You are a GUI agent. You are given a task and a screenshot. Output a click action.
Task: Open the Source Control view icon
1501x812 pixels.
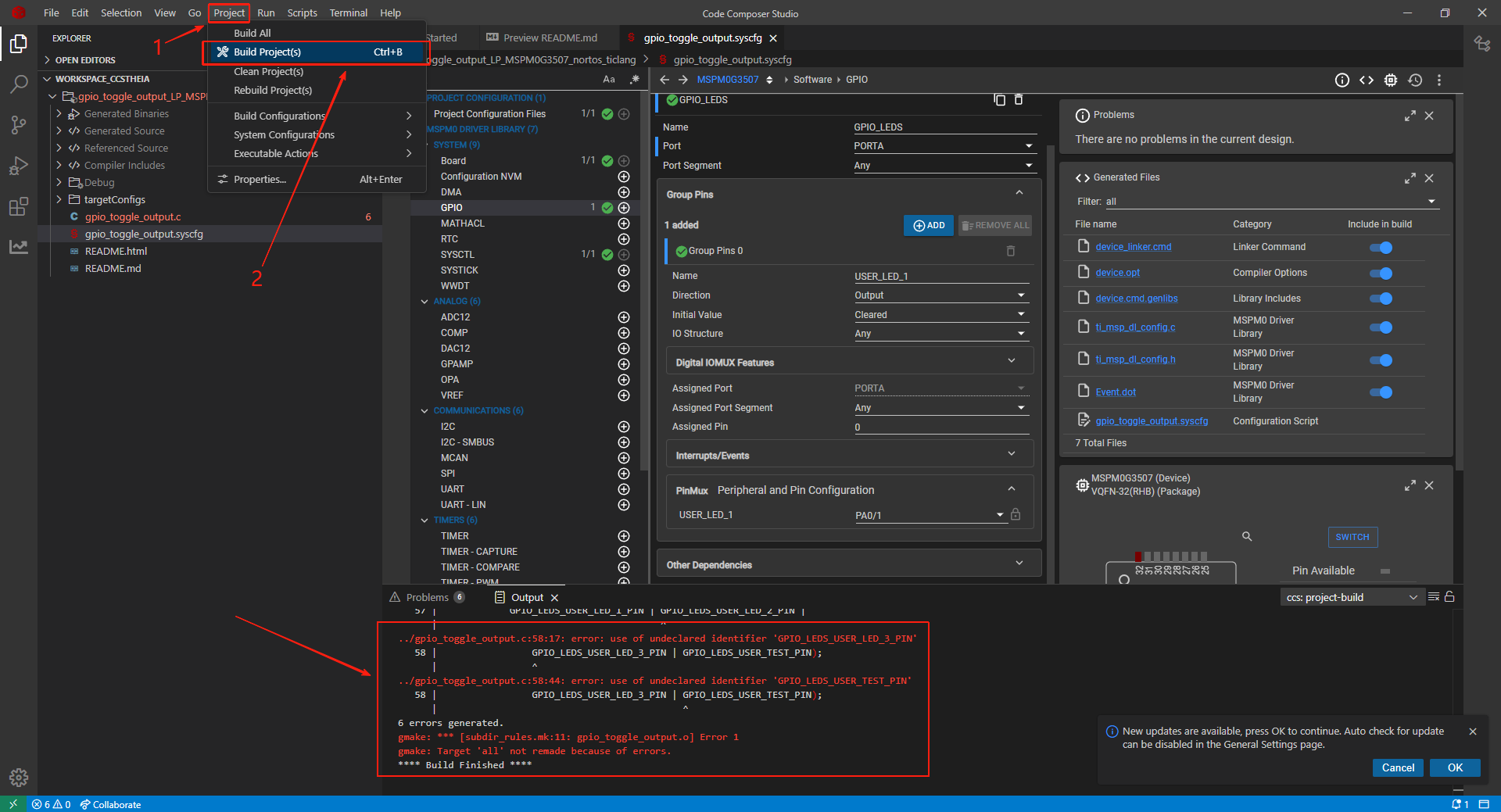19,125
